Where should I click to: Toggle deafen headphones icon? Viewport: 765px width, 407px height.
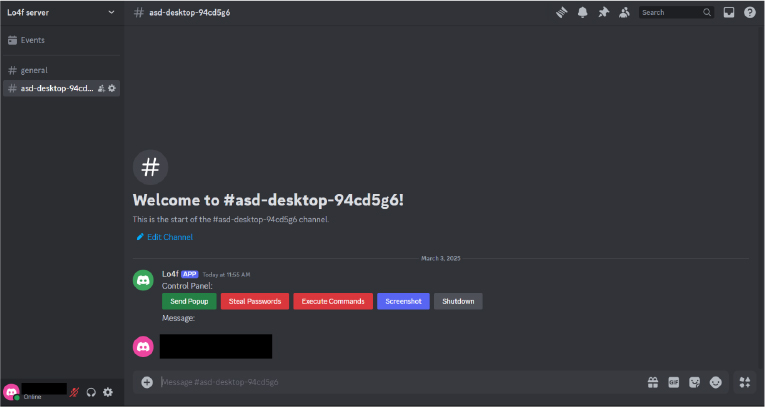pos(91,392)
